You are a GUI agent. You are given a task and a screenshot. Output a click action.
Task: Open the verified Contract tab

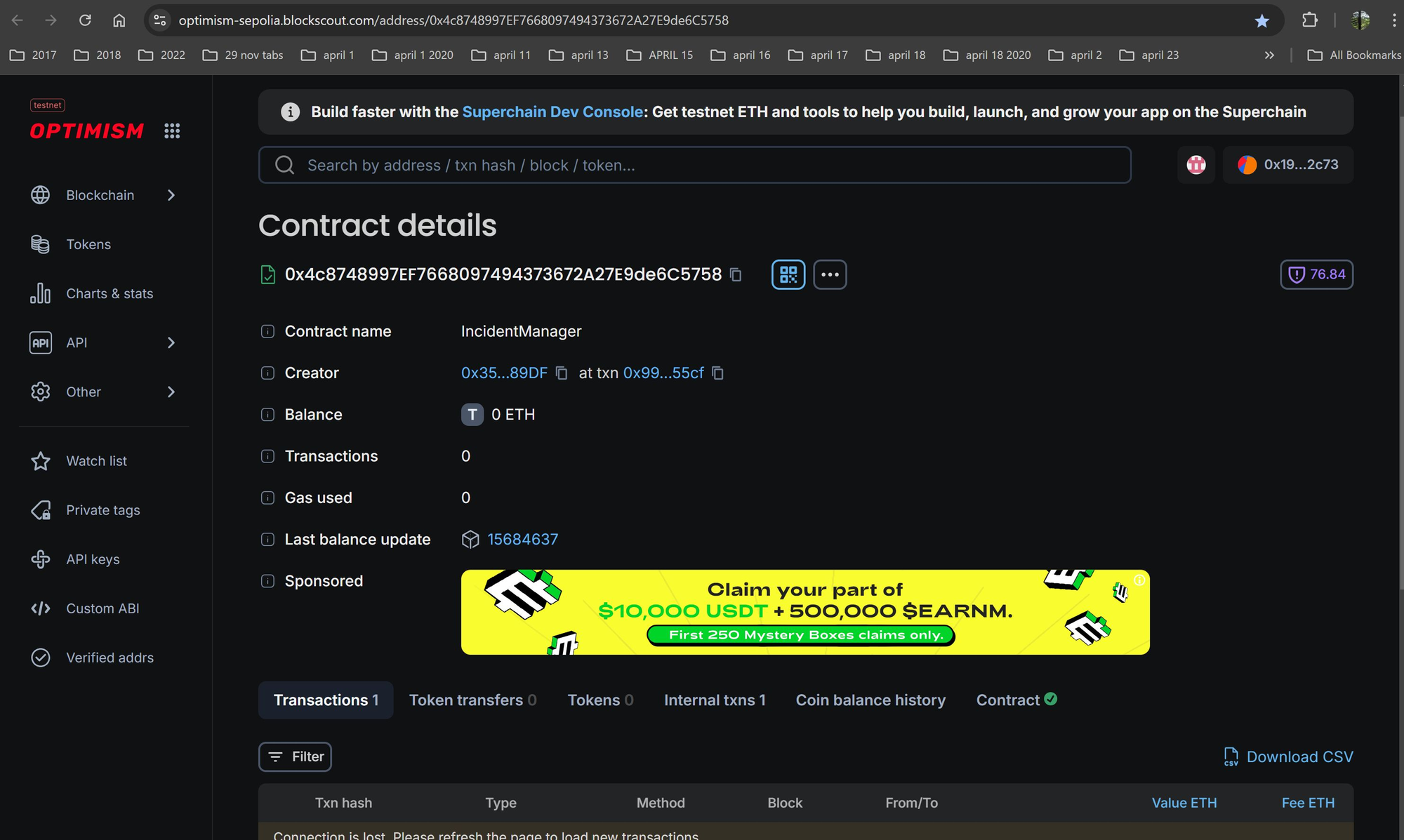pyautogui.click(x=1016, y=700)
